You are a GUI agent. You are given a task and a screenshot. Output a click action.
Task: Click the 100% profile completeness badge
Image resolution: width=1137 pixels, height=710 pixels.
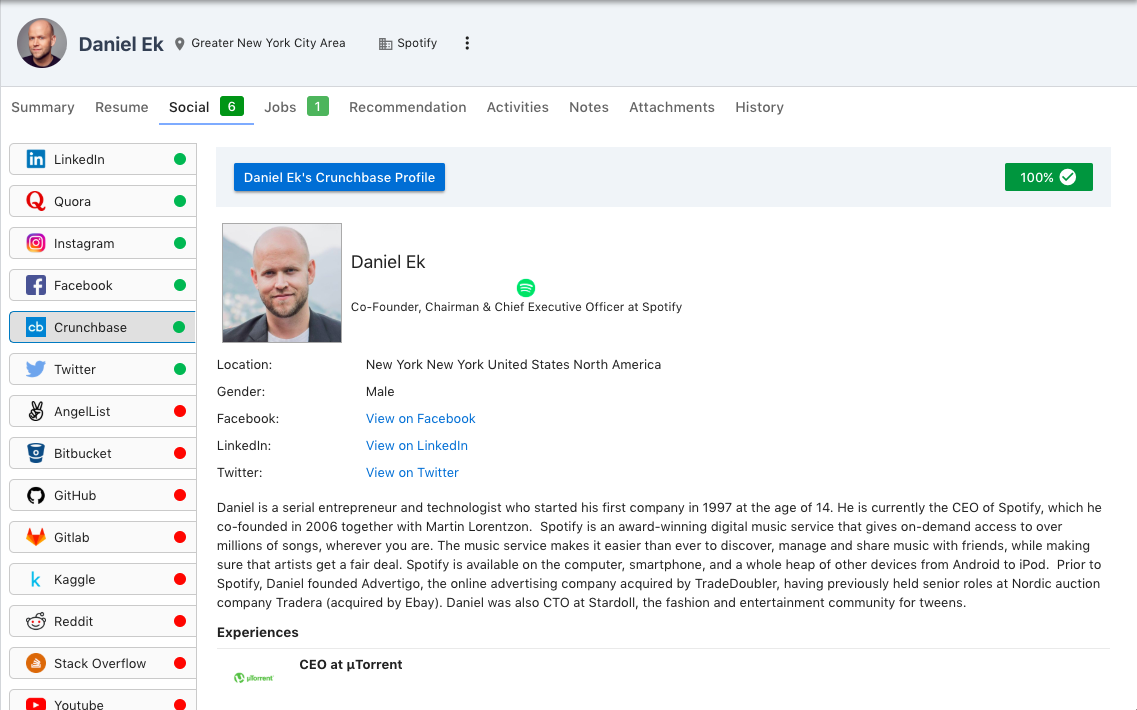pyautogui.click(x=1048, y=177)
